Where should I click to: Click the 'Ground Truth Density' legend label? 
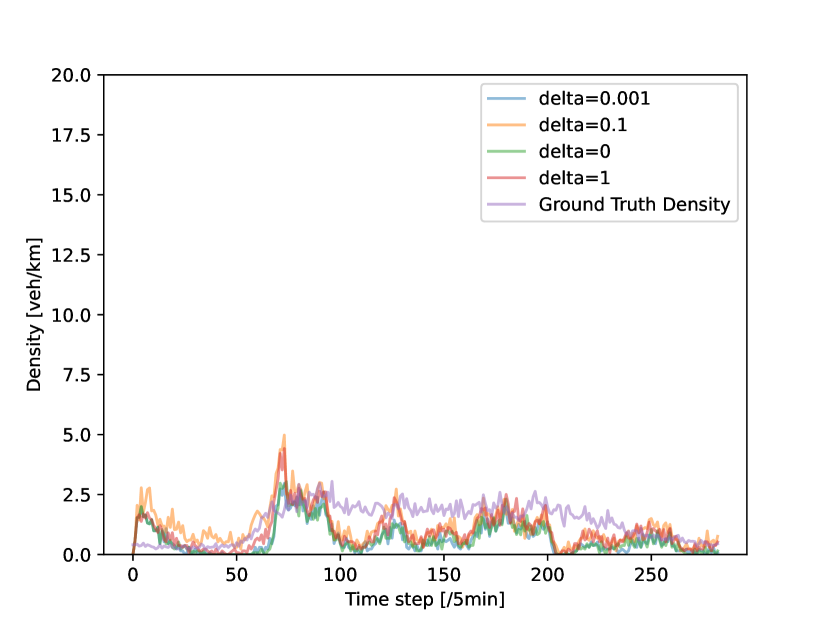(634, 204)
